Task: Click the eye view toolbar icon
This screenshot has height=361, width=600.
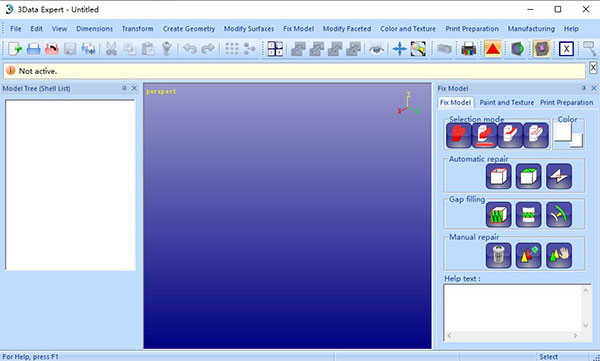Action: pyautogui.click(x=377, y=49)
